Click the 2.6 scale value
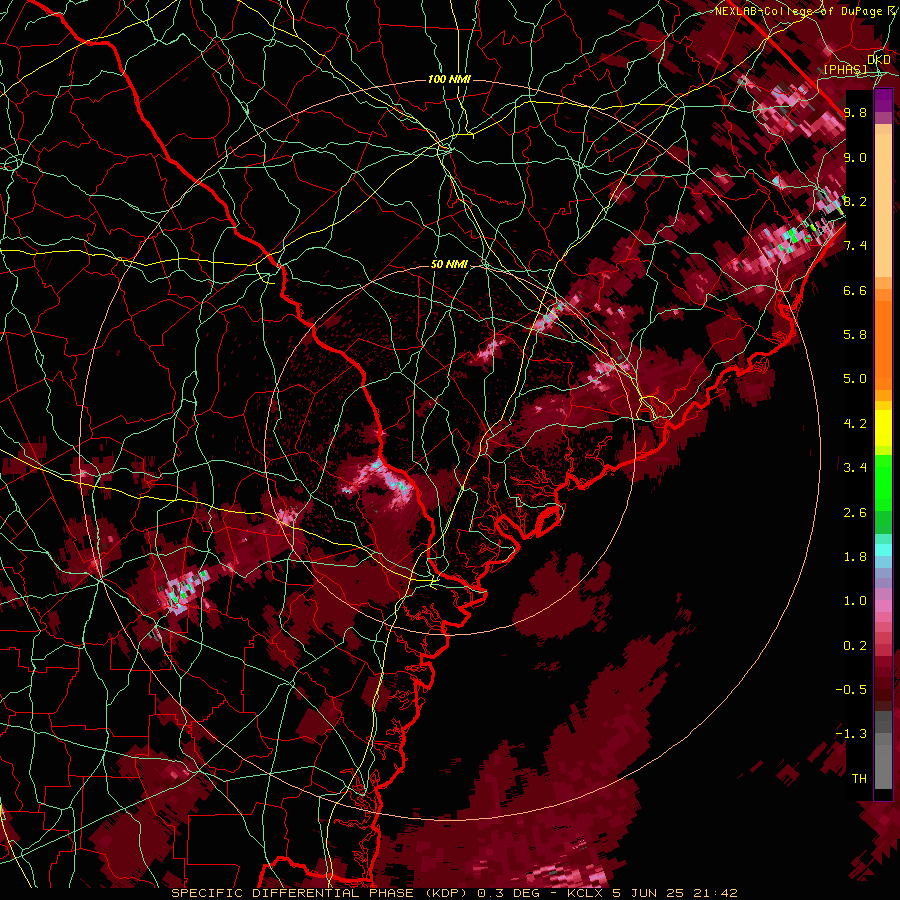900x900 pixels. click(855, 513)
